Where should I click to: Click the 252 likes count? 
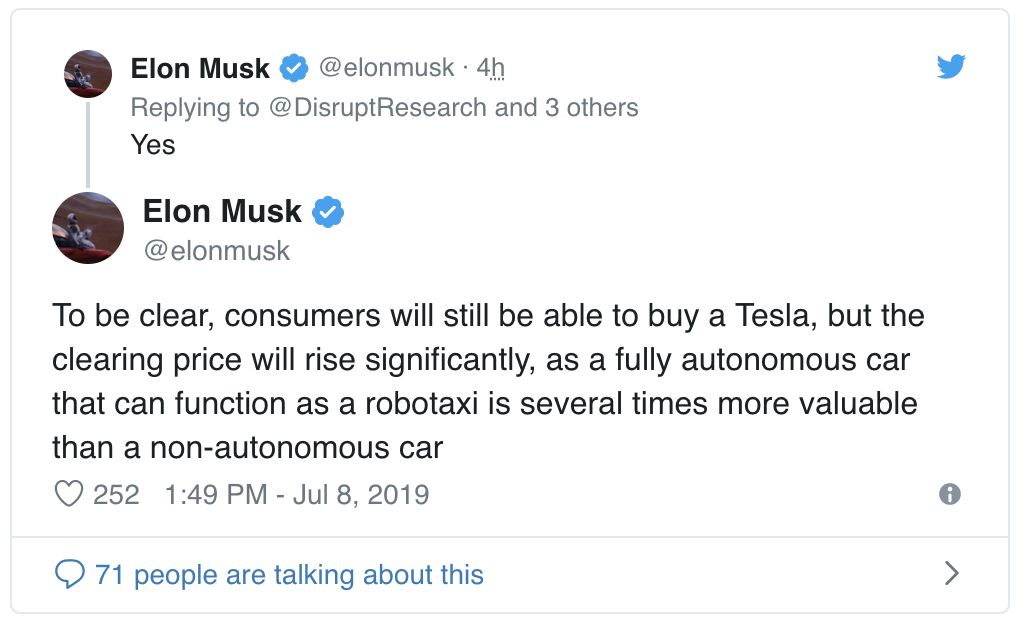pyautogui.click(x=116, y=495)
